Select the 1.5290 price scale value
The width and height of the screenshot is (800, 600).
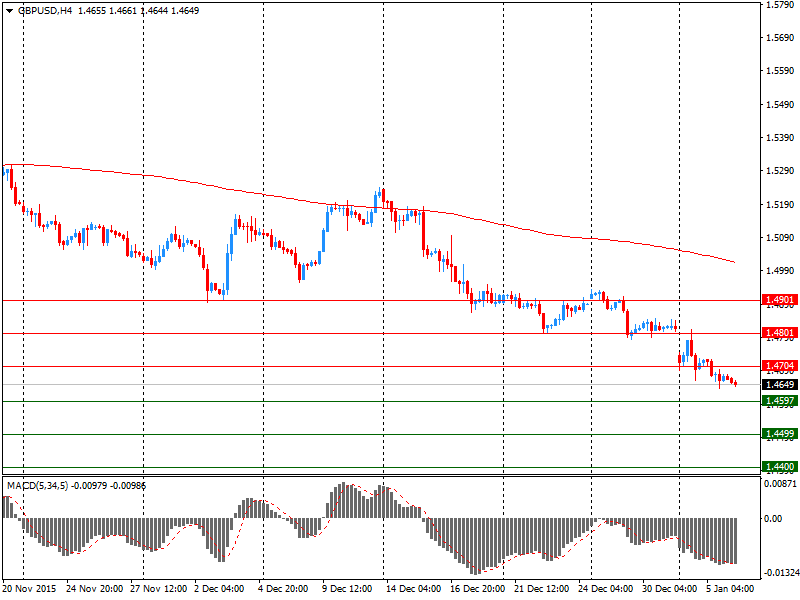tap(780, 170)
